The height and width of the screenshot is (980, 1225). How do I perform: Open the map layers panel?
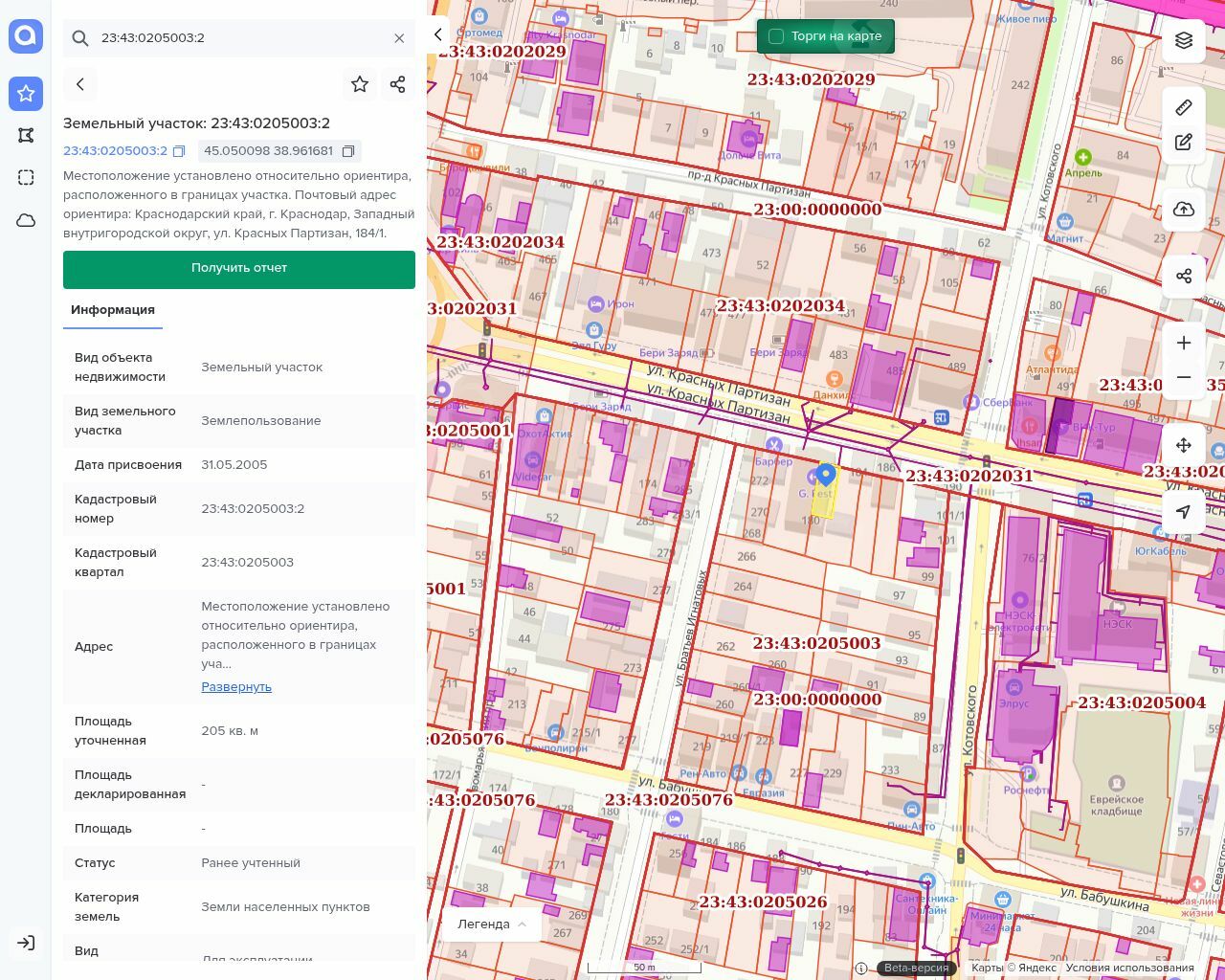coord(1184,40)
